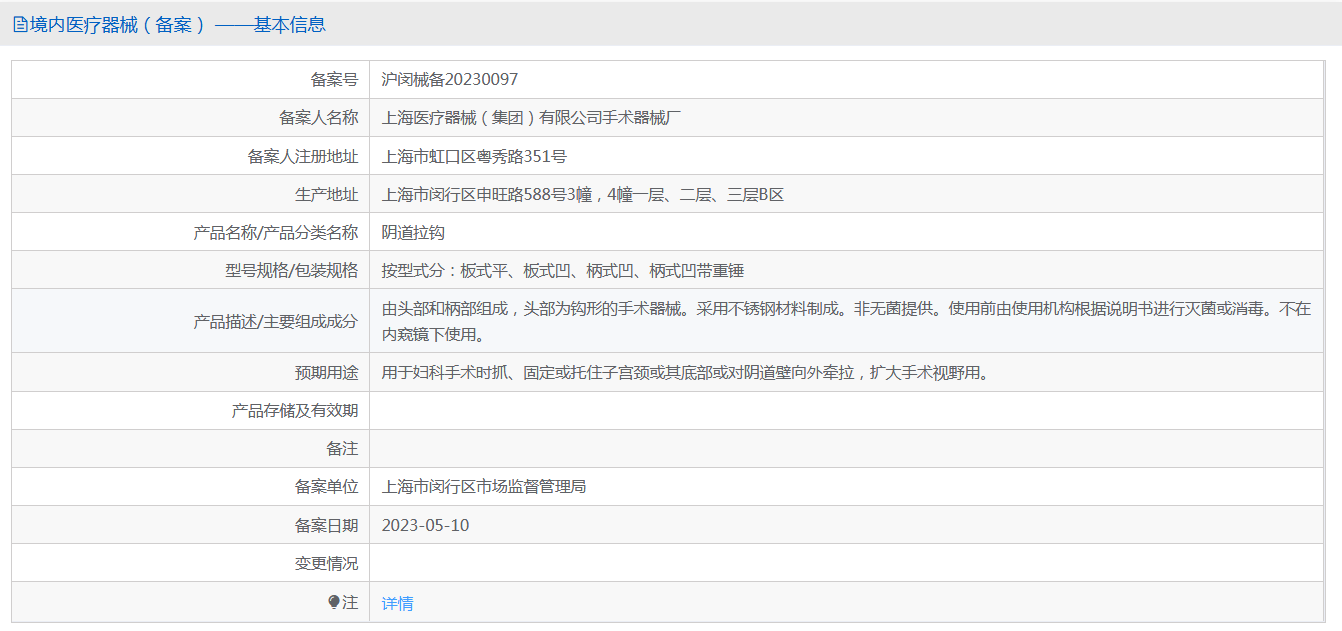
Task: Click the 备案人注册地址 label
Action: click(x=302, y=156)
